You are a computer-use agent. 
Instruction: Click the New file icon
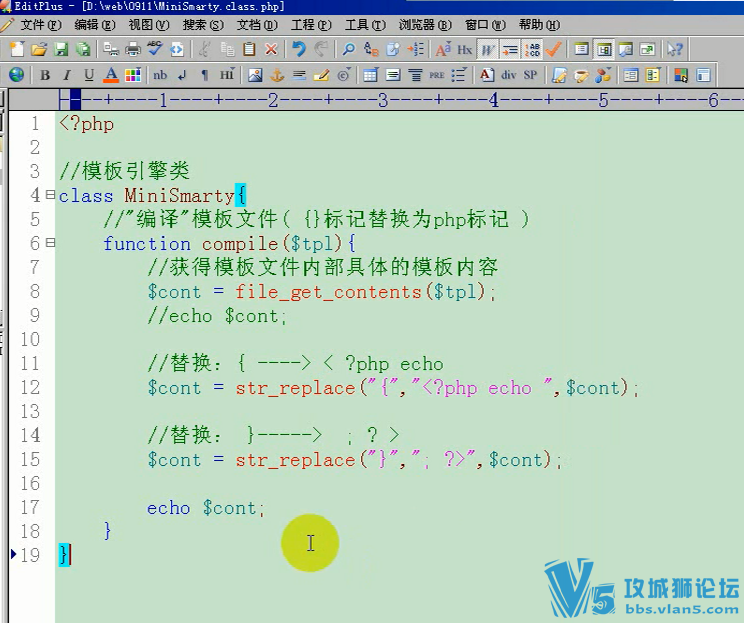pos(16,49)
